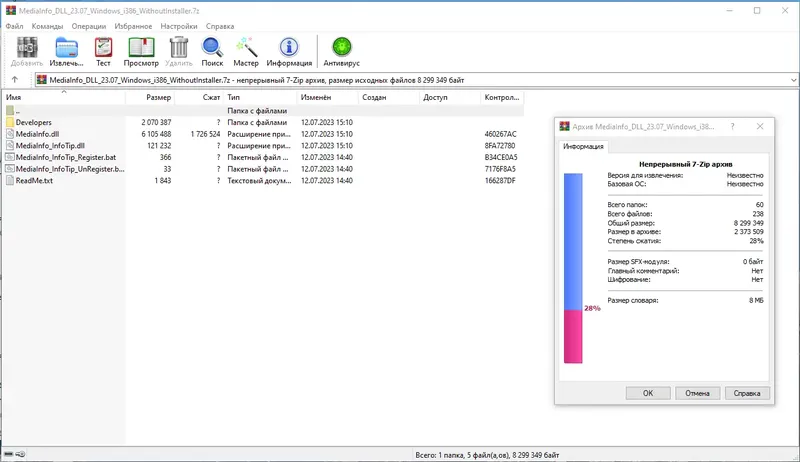The height and width of the screenshot is (462, 800).
Task: Open the Поиск magnifier icon
Action: [x=212, y=47]
